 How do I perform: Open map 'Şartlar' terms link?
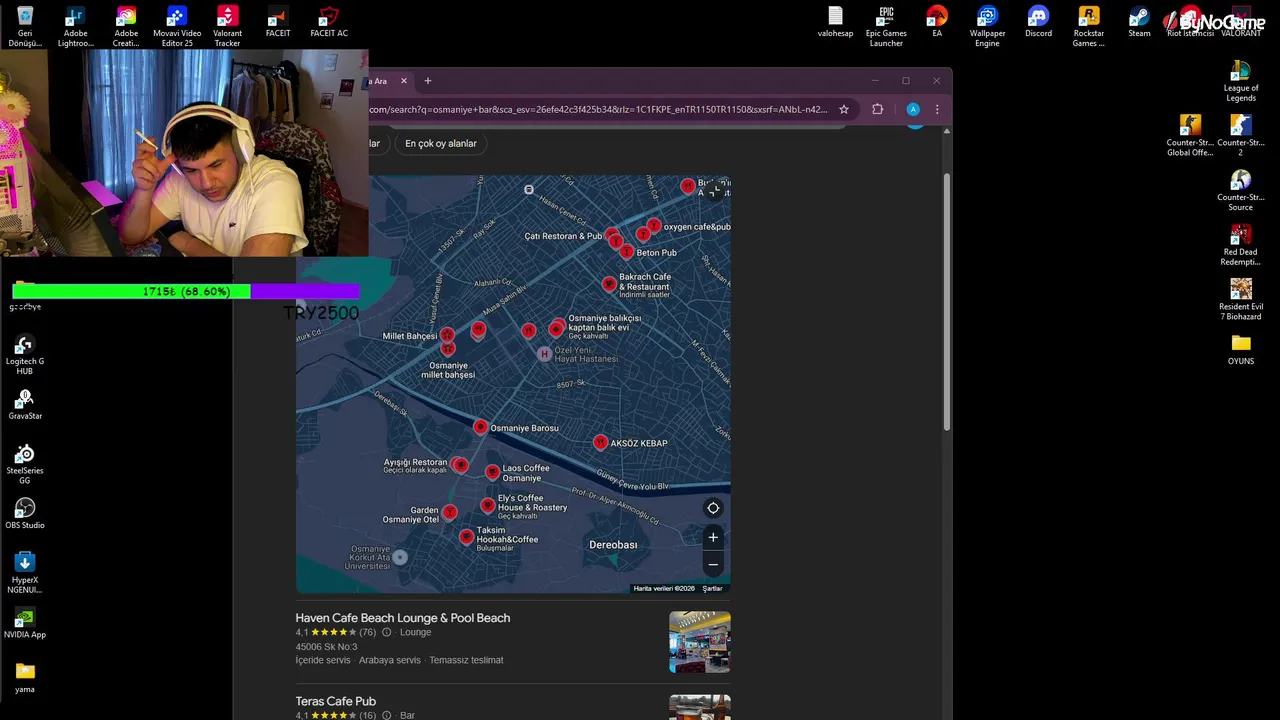tap(712, 588)
